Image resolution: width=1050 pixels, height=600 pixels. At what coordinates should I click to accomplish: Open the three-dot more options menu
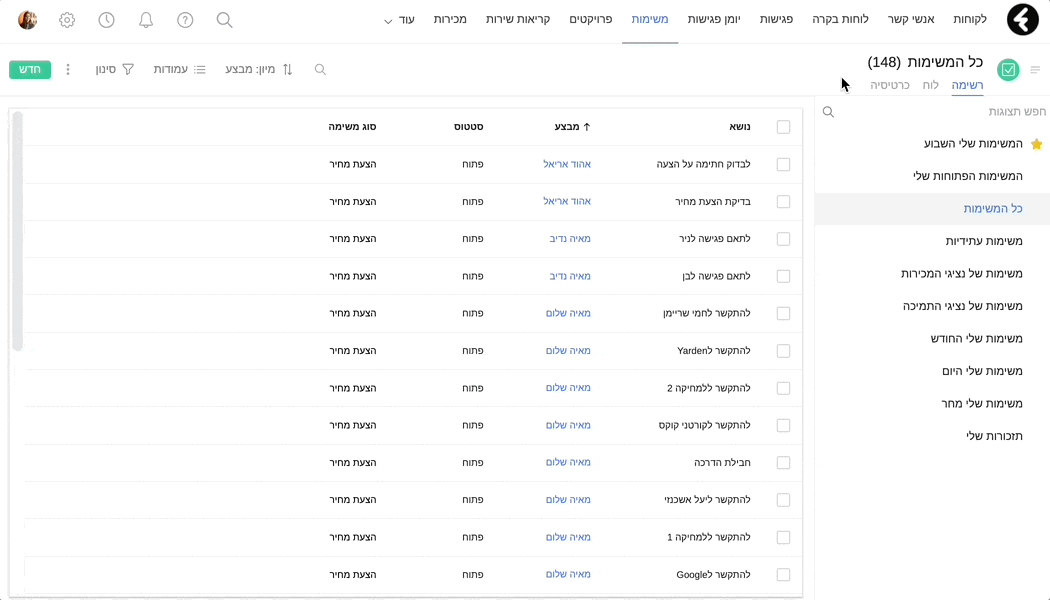[68, 70]
